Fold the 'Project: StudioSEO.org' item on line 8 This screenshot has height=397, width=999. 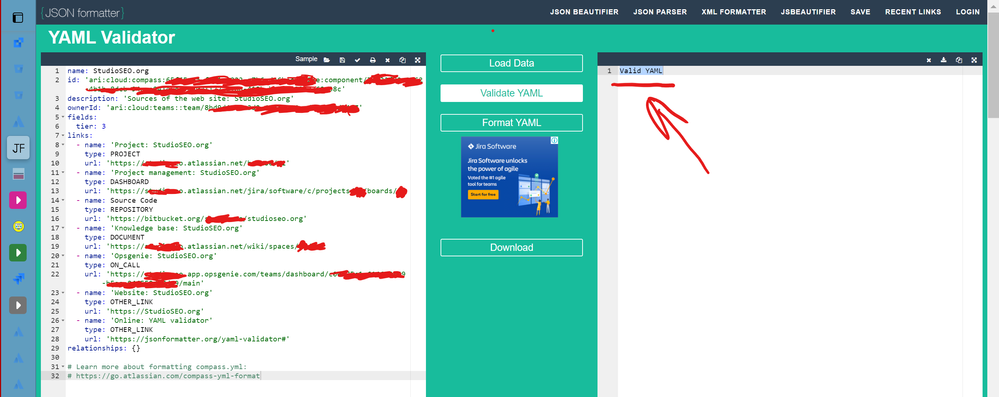[62, 145]
